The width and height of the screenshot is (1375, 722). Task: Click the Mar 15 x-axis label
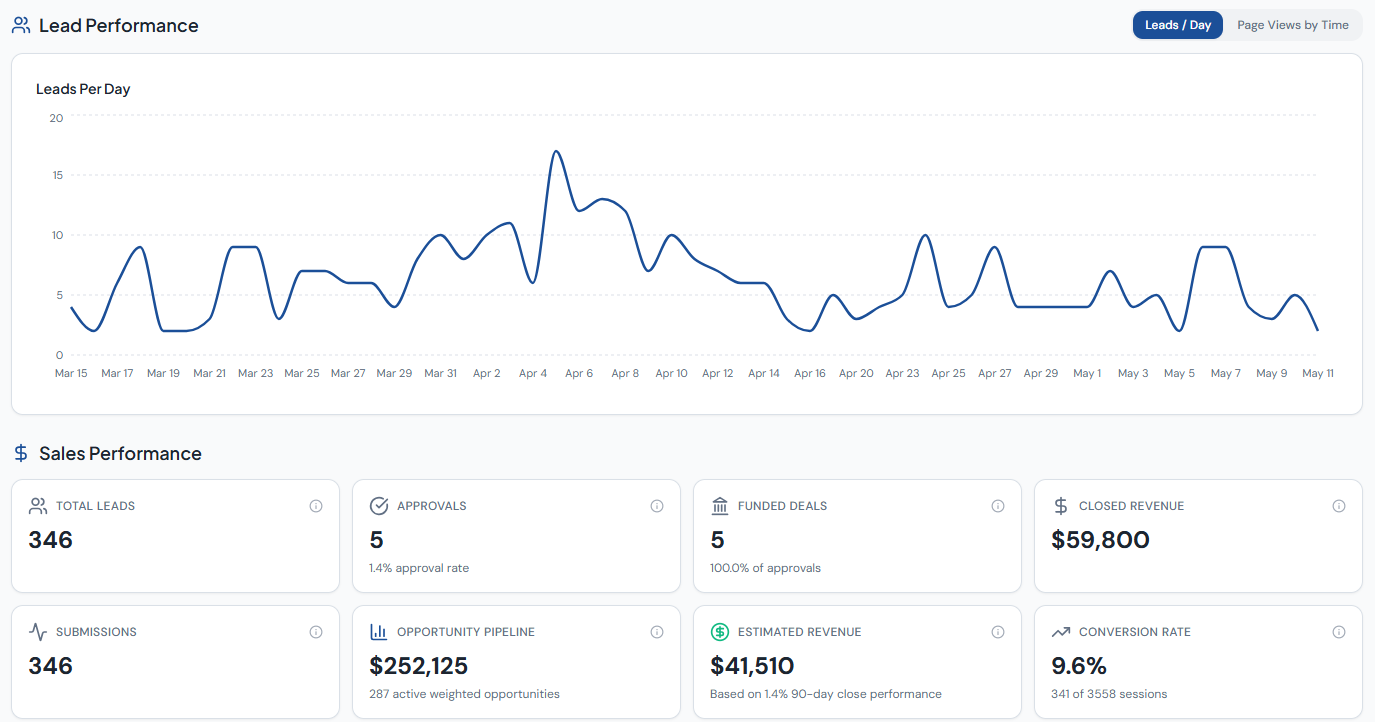[x=71, y=373]
